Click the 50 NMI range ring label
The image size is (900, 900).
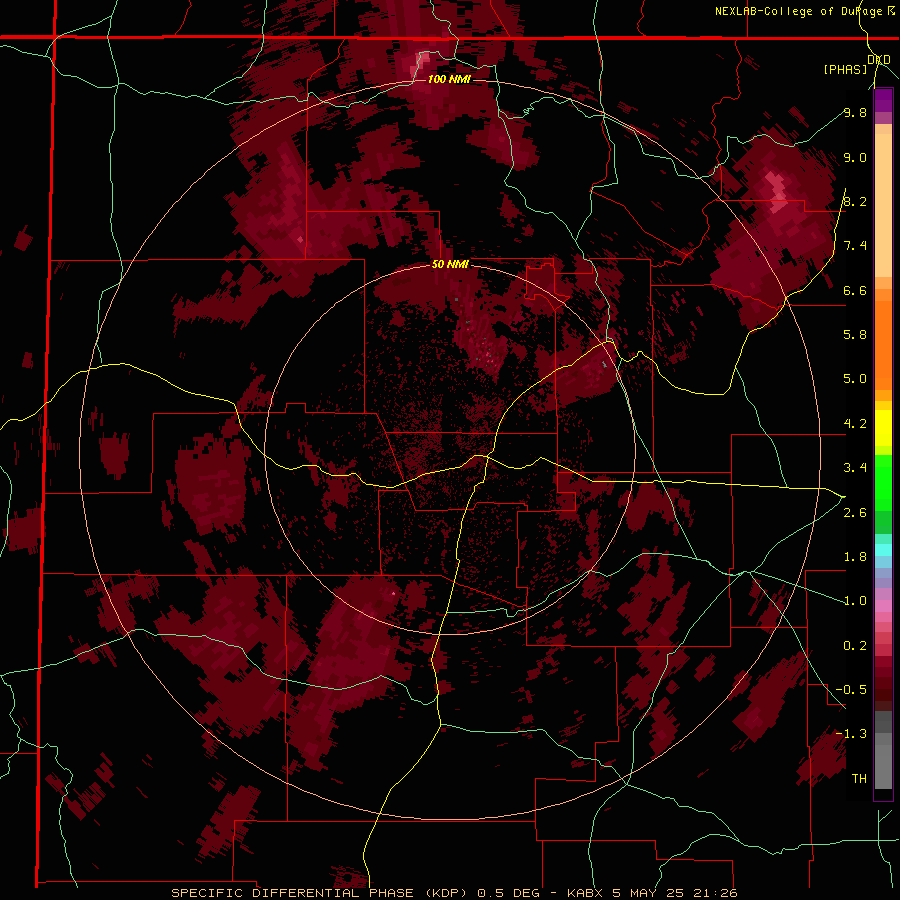click(x=450, y=264)
